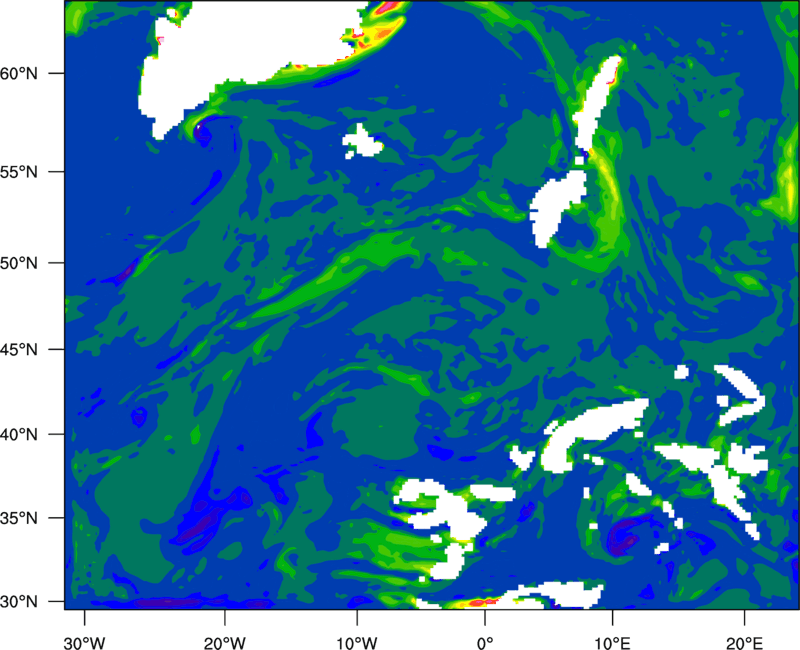The image size is (800, 650).
Task: Click the 40°N latitude label
Action: tap(19, 435)
